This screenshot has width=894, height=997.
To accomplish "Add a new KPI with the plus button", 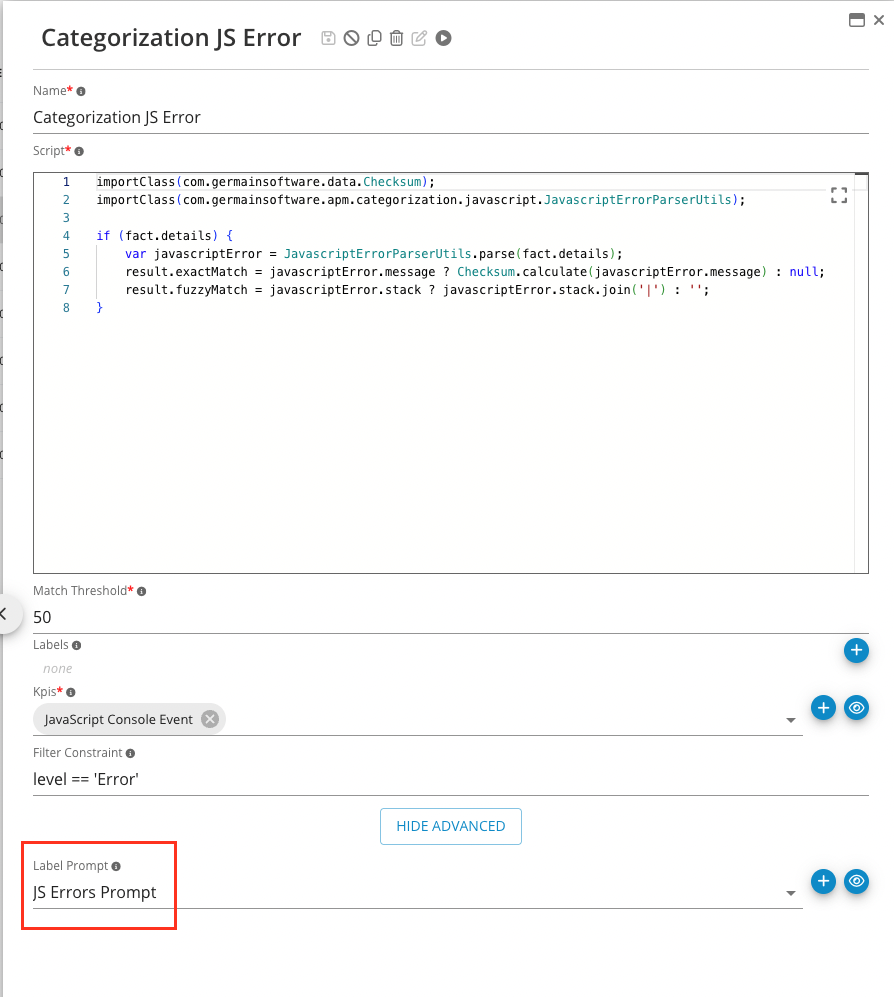I will (x=823, y=708).
